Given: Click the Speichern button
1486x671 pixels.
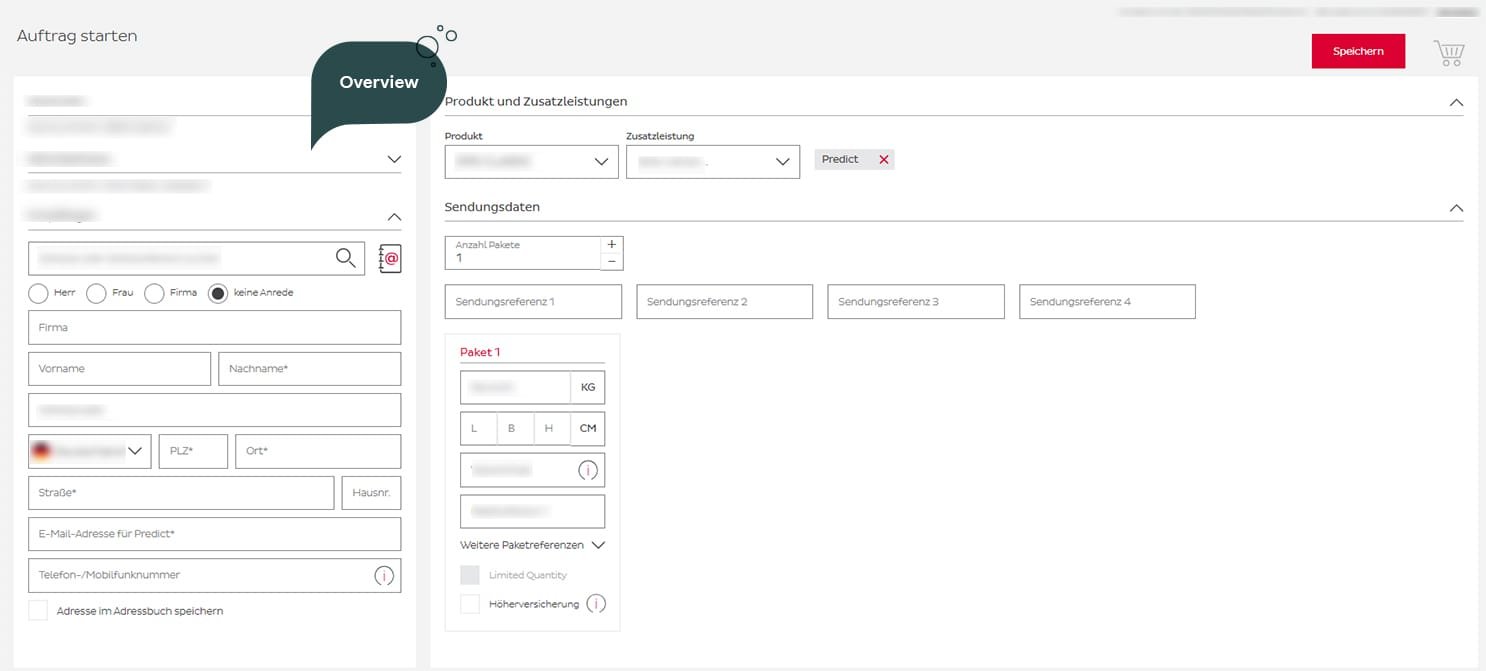Looking at the screenshot, I should point(1358,51).
